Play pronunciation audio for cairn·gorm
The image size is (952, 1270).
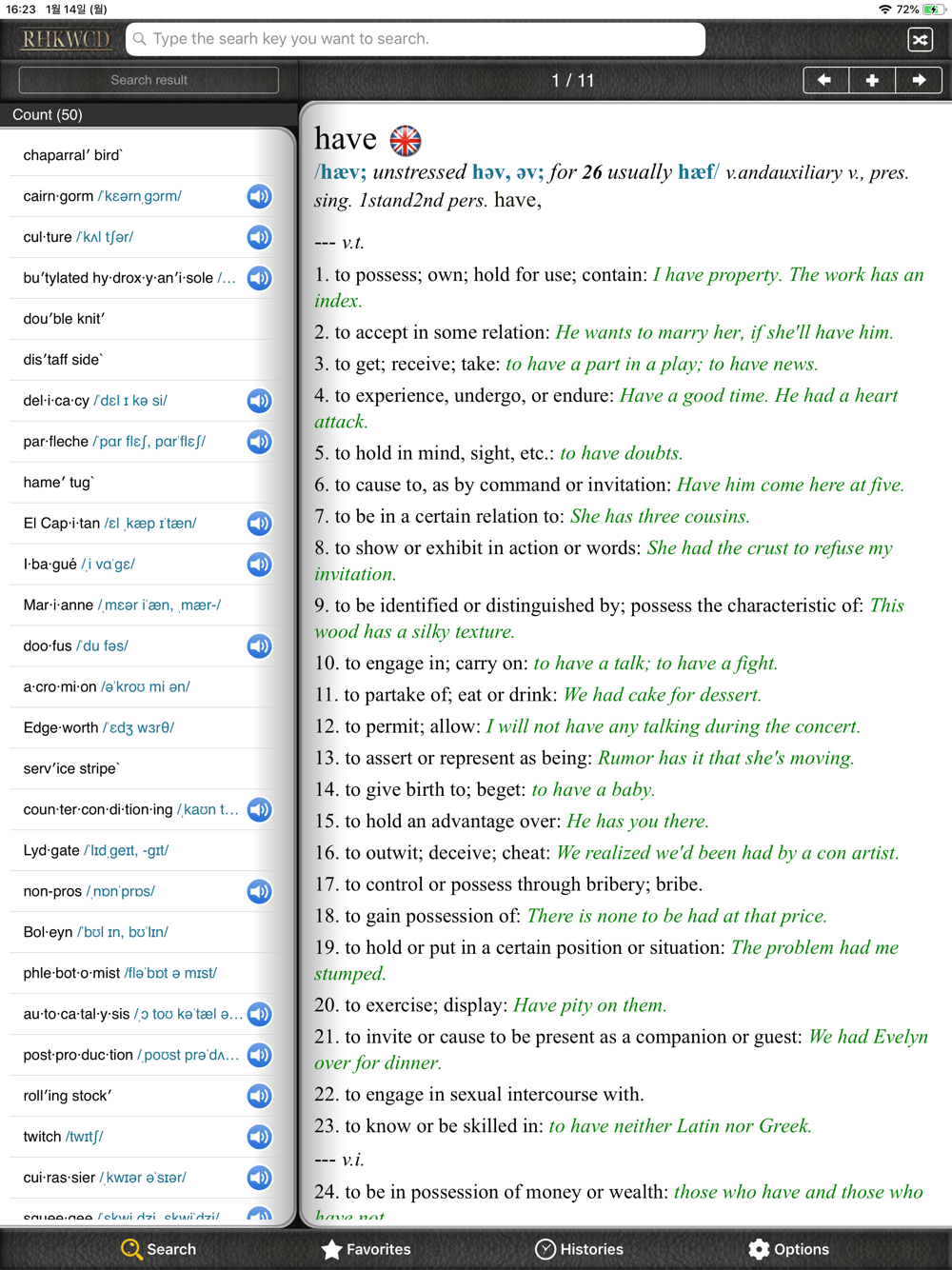click(x=260, y=196)
